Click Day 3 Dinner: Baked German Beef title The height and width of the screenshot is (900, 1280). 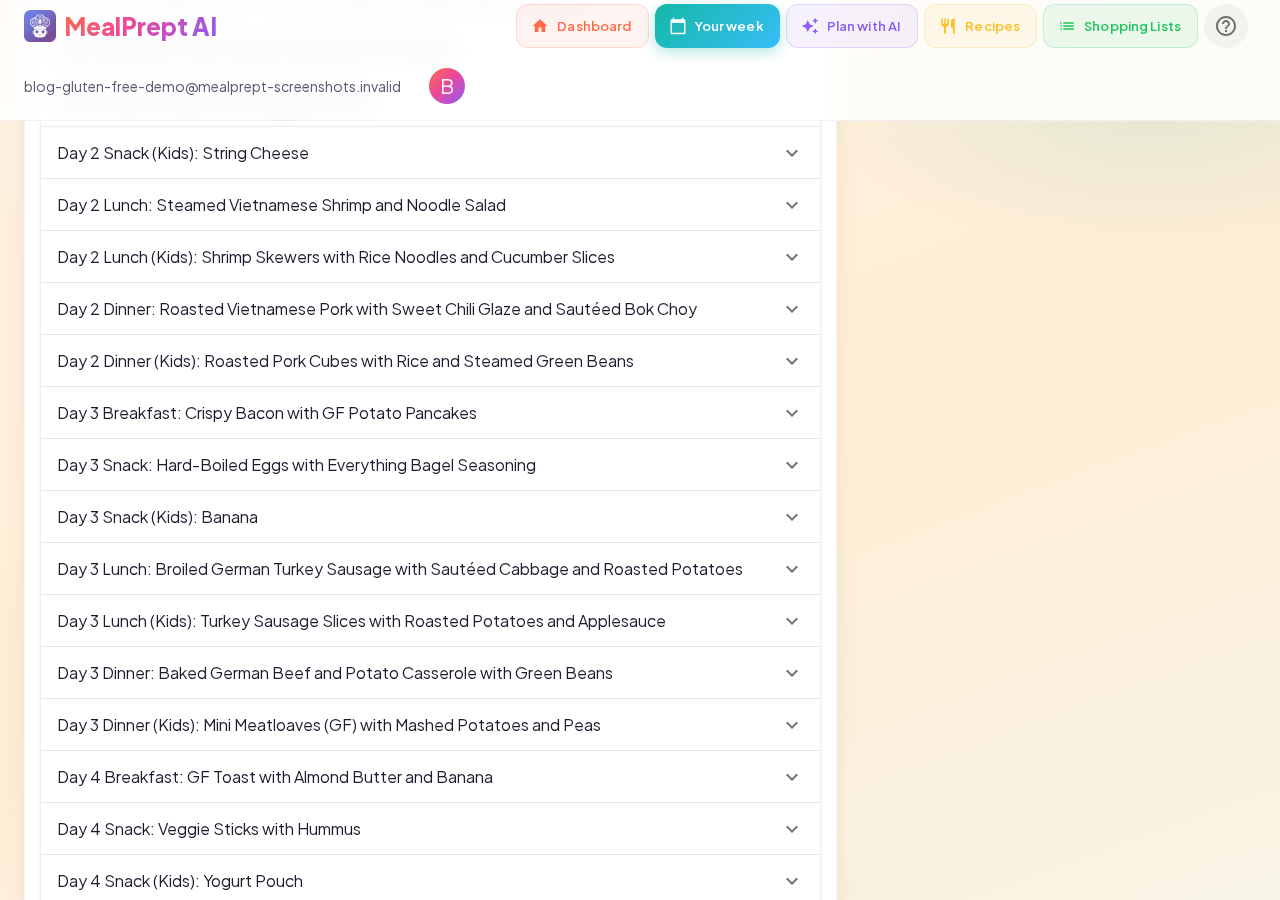click(x=335, y=673)
